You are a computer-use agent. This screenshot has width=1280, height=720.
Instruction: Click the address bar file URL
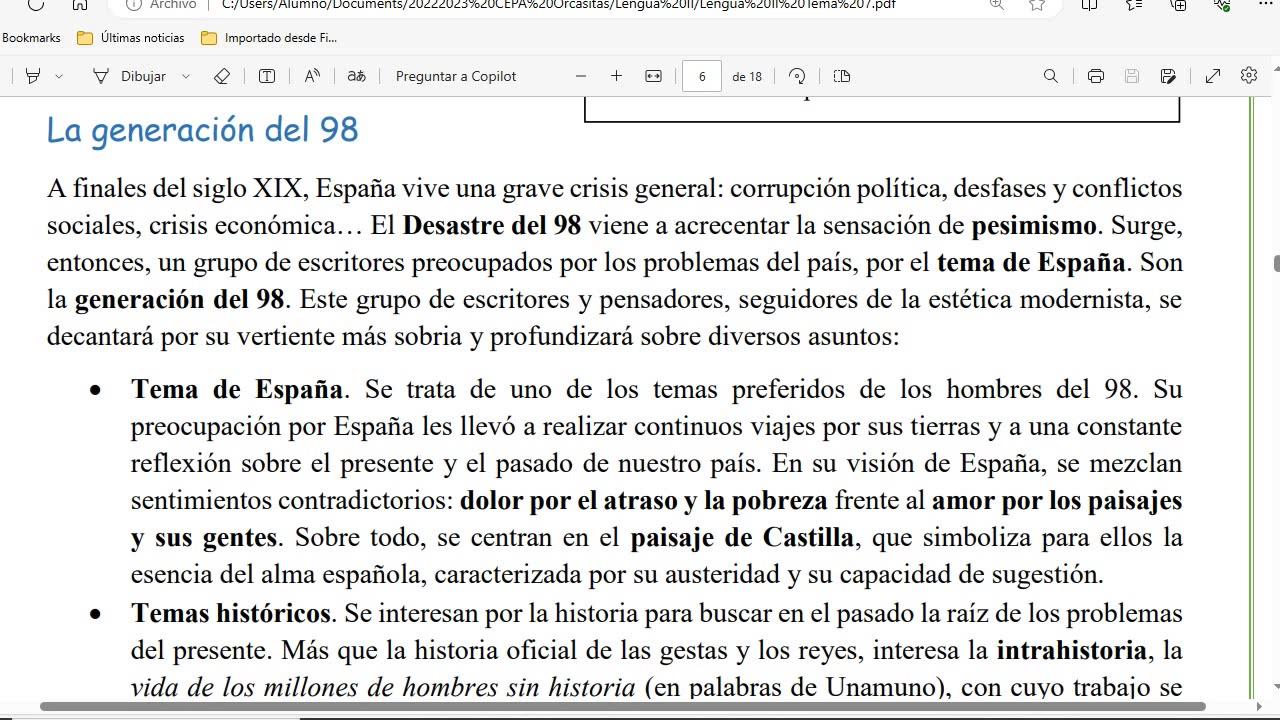click(x=558, y=5)
